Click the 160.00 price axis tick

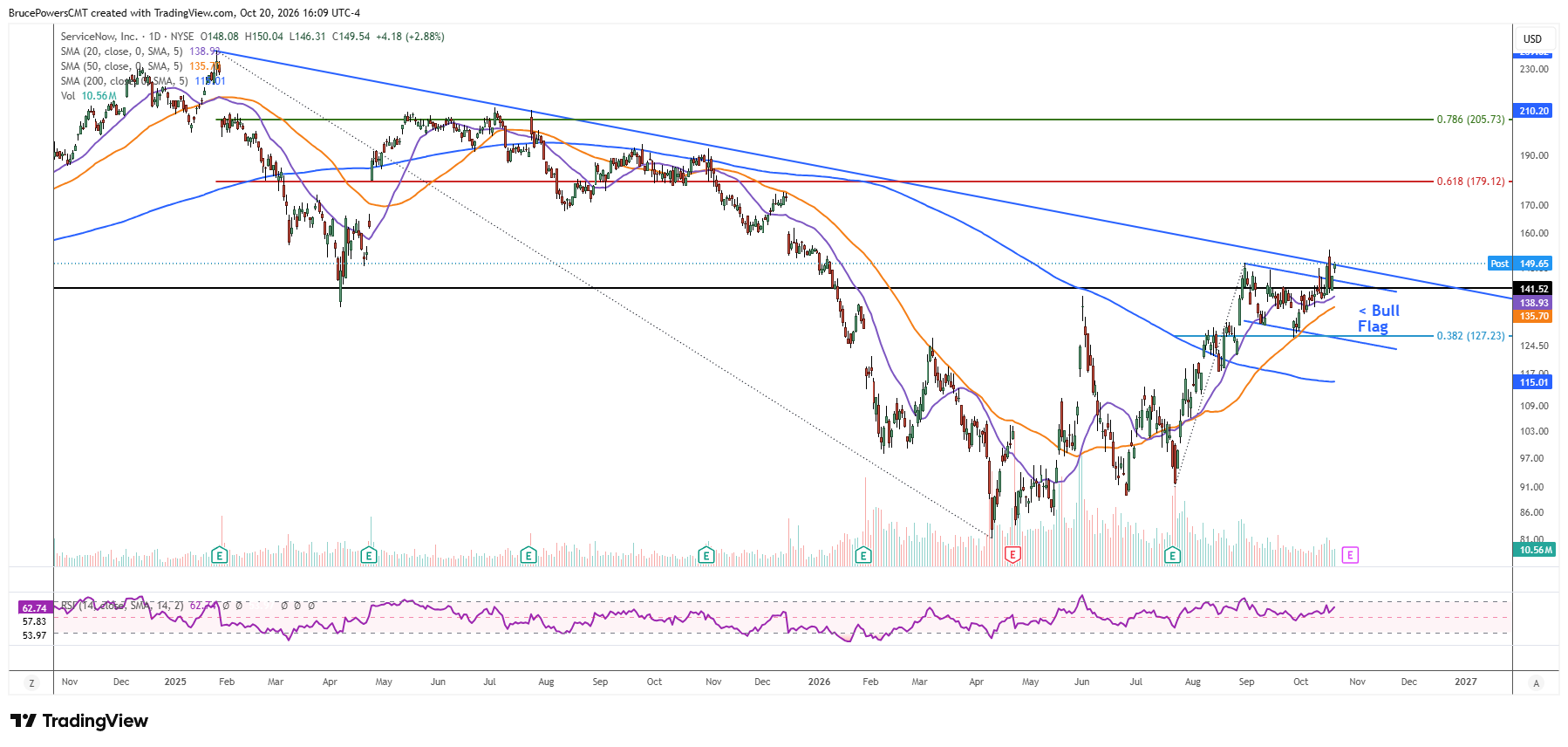point(1534,233)
